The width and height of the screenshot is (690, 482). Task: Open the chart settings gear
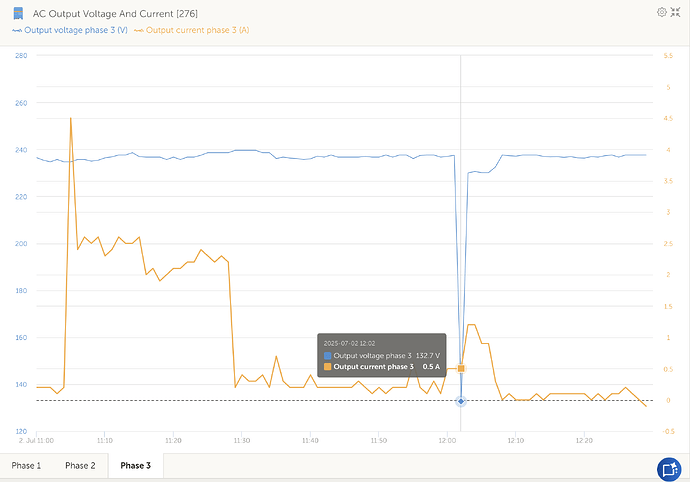tap(661, 12)
